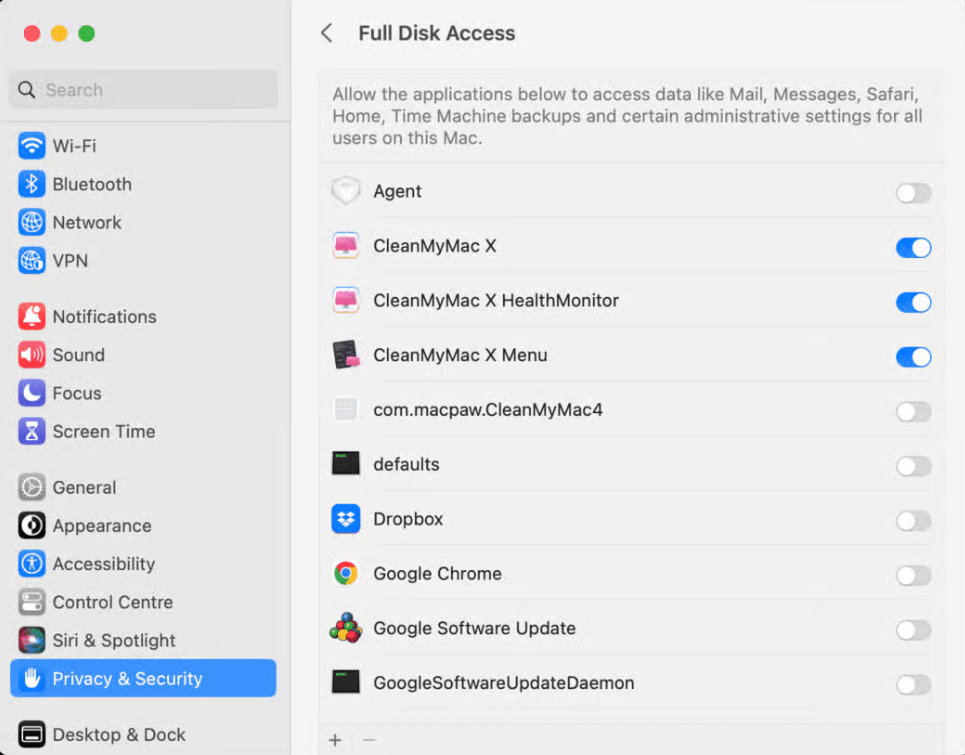Toggle off CleanMyMac X HealthMonitor access

(x=913, y=302)
